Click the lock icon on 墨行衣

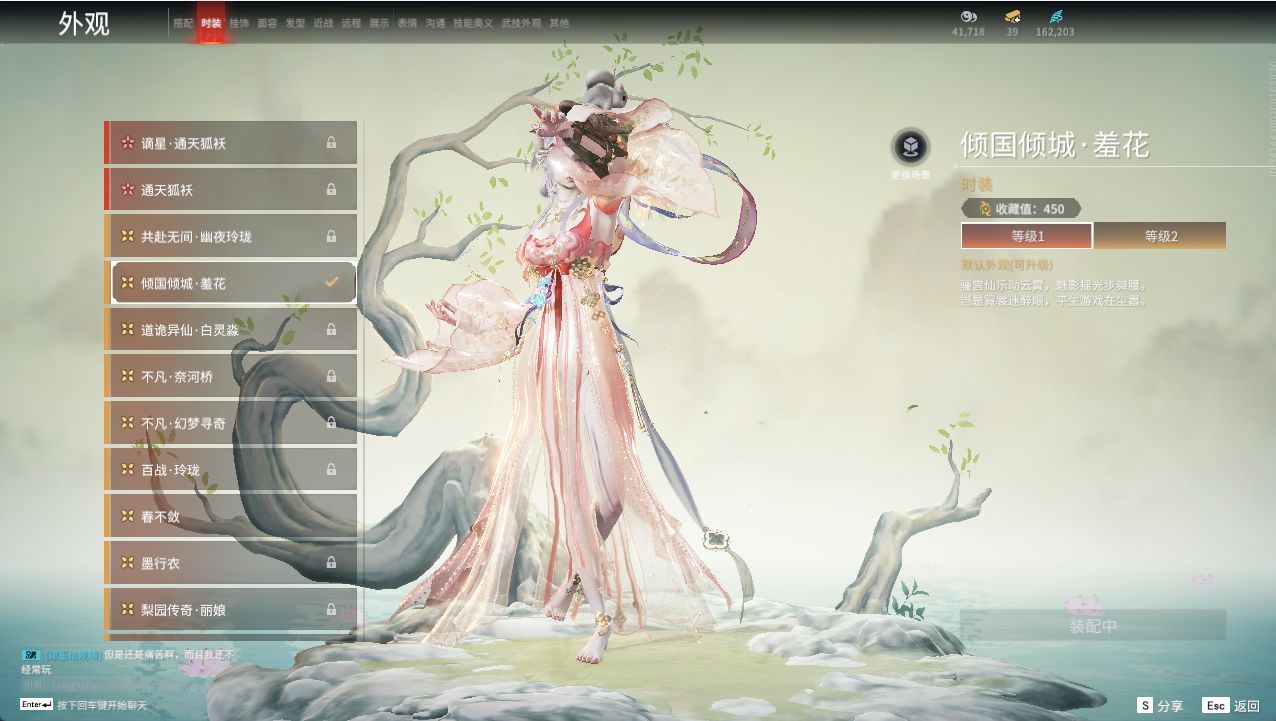click(330, 563)
